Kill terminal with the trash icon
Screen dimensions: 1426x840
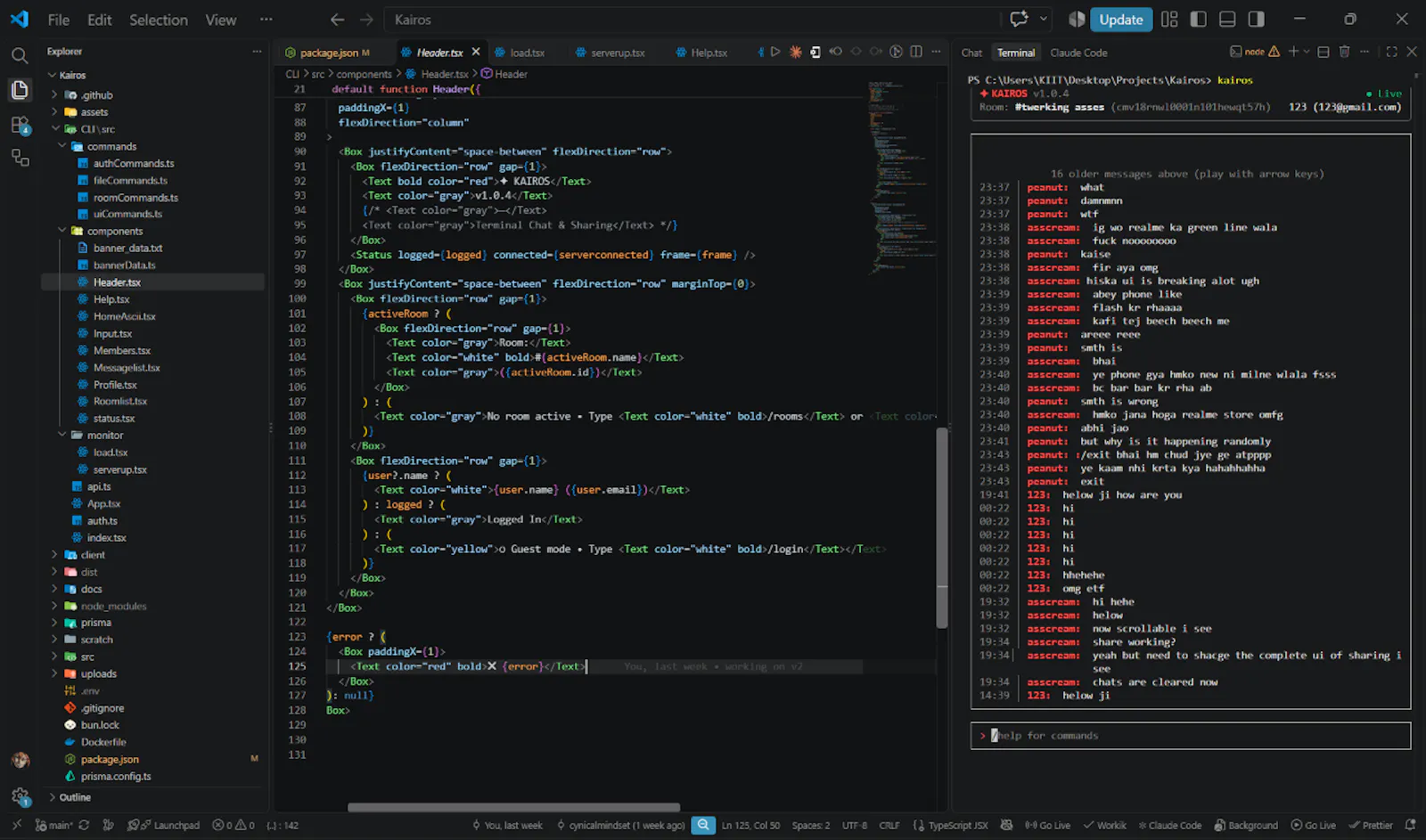tap(1345, 52)
